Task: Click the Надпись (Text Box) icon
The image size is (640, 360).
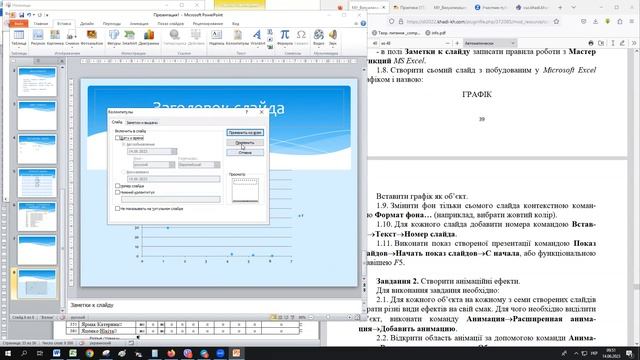Action: [x=216, y=38]
